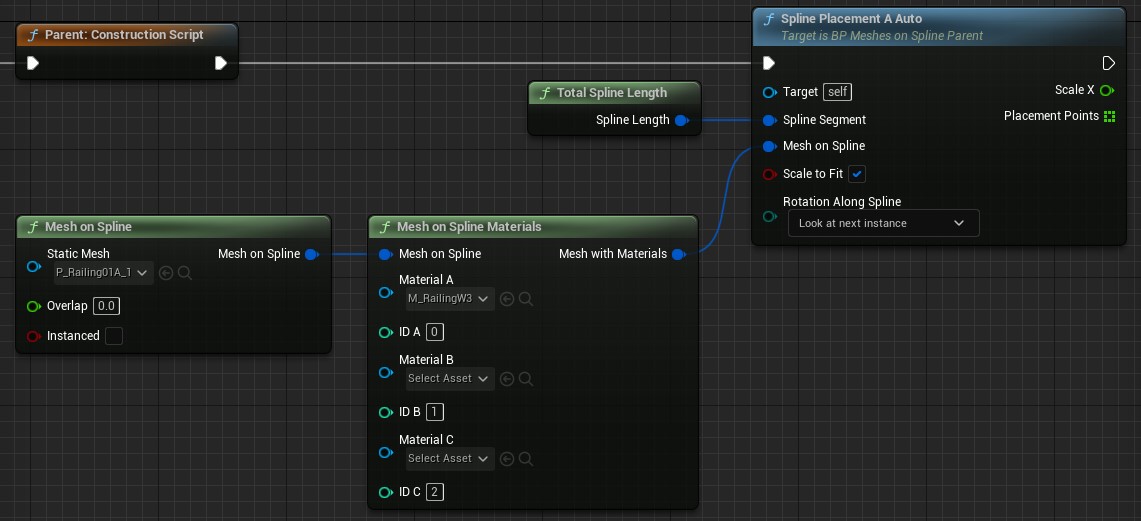Click the Overlap green input pin
1141x521 pixels.
pyautogui.click(x=34, y=306)
